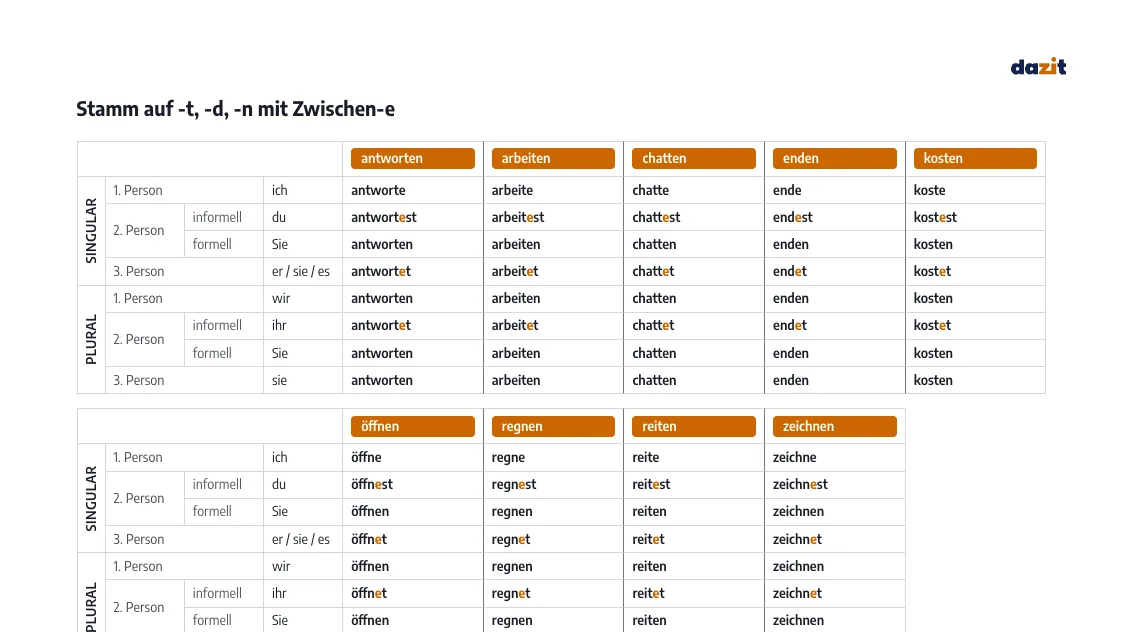
Task: Click the cell arbeitet in er/sie/es row
Action: pyautogui.click(x=514, y=272)
